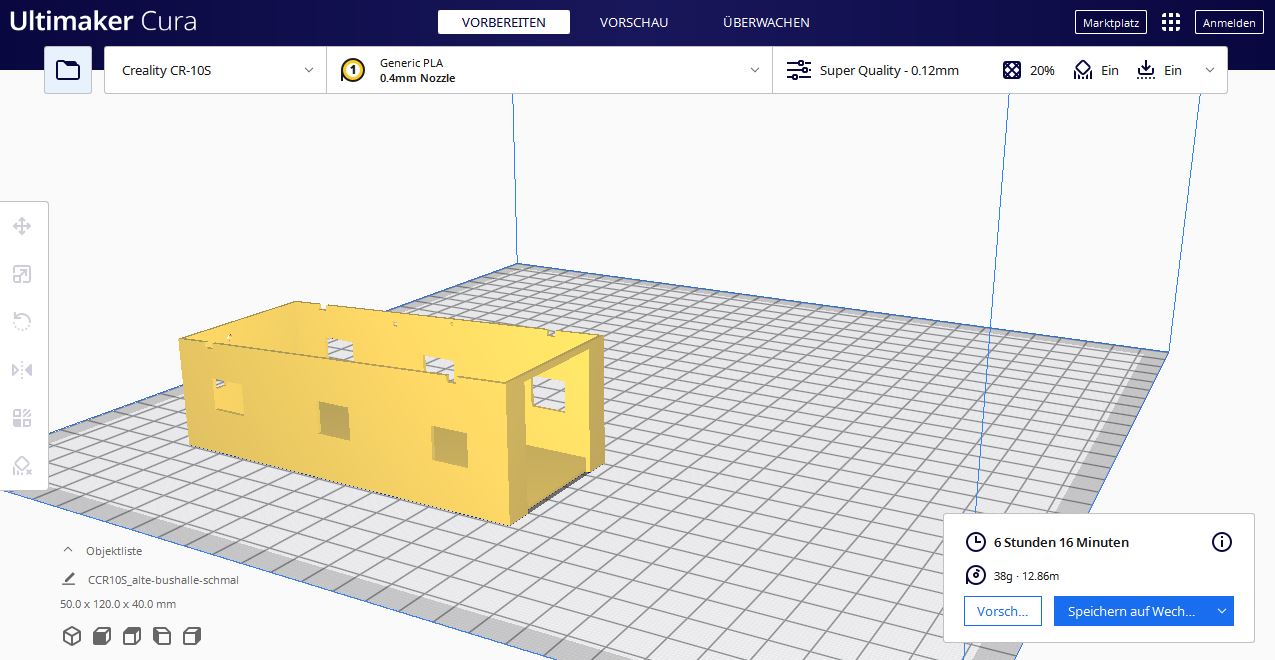Viewport: 1275px width, 660px height.
Task: Open the apps grid icon in header
Action: click(x=1171, y=22)
